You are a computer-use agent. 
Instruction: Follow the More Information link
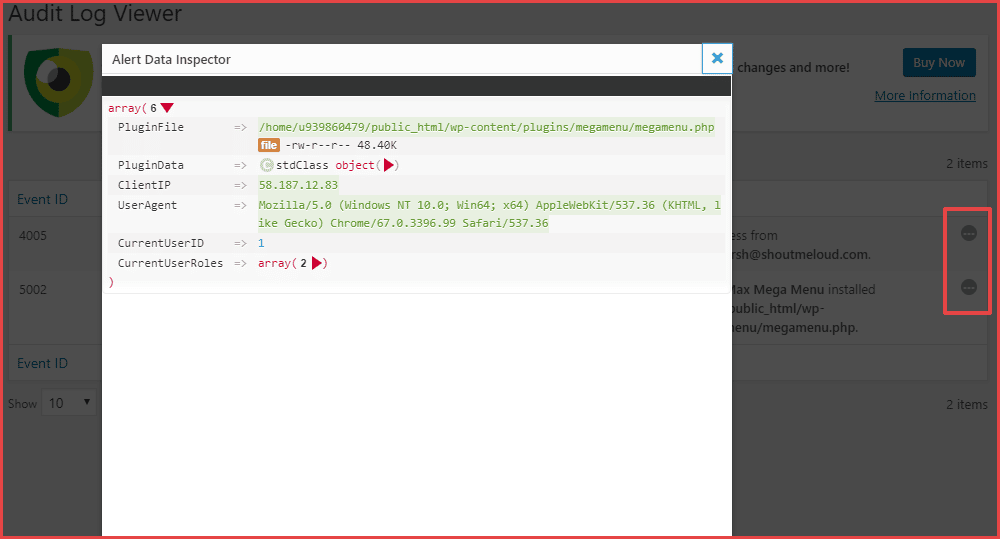tap(925, 96)
